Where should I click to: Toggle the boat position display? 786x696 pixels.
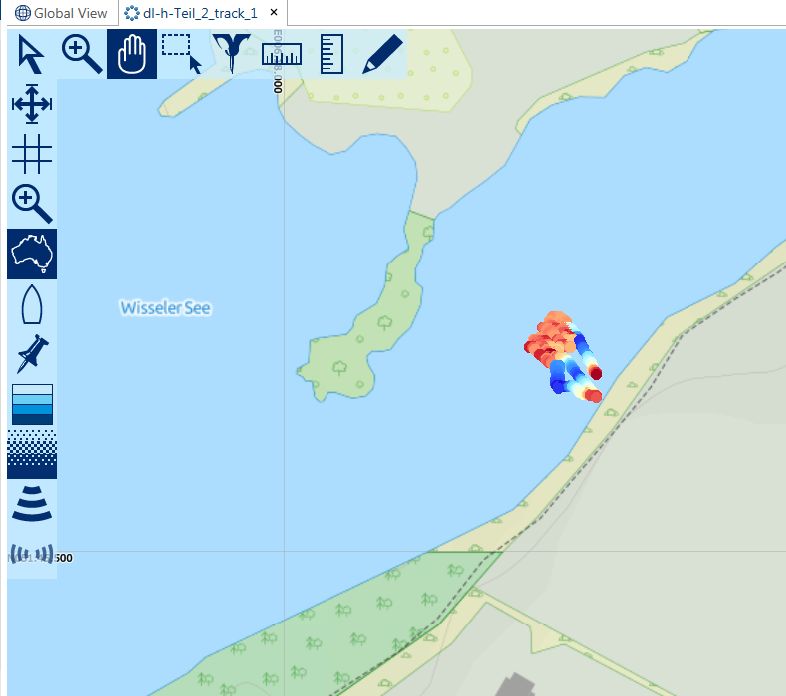(x=32, y=304)
